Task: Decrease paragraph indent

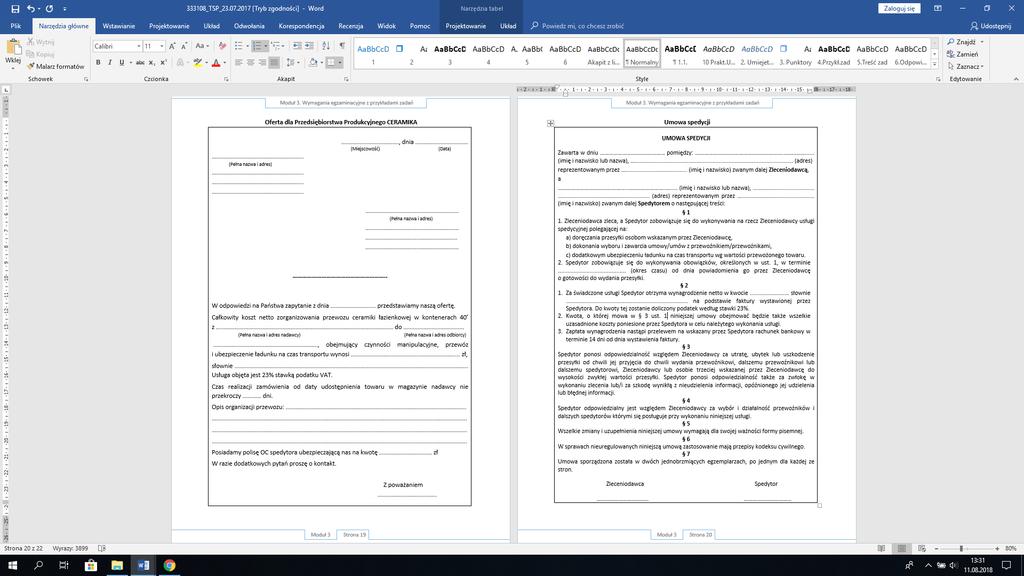Action: (297, 46)
